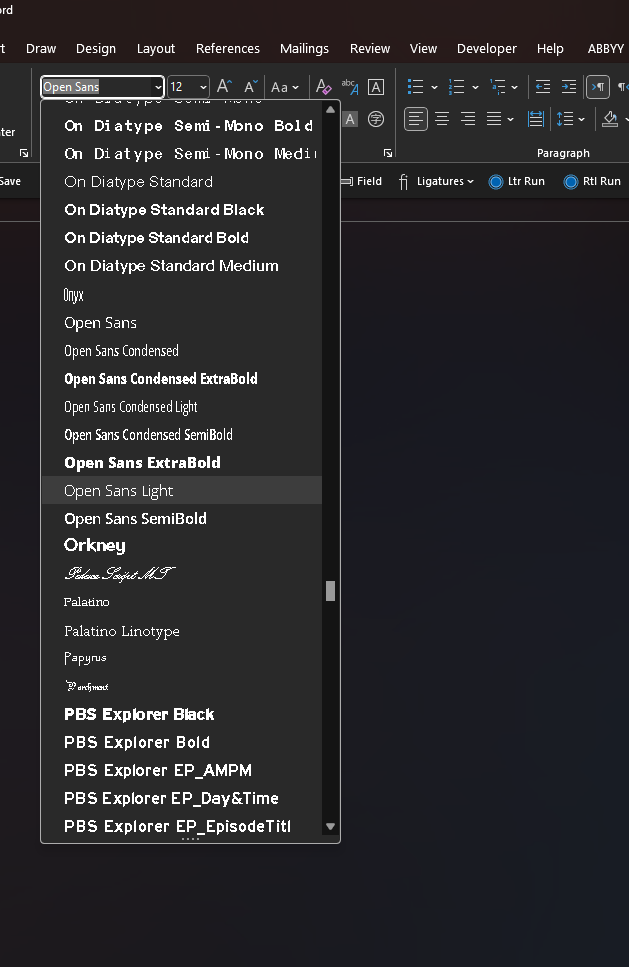Switch to the Review ribbon tab
The height and width of the screenshot is (967, 629).
[369, 48]
